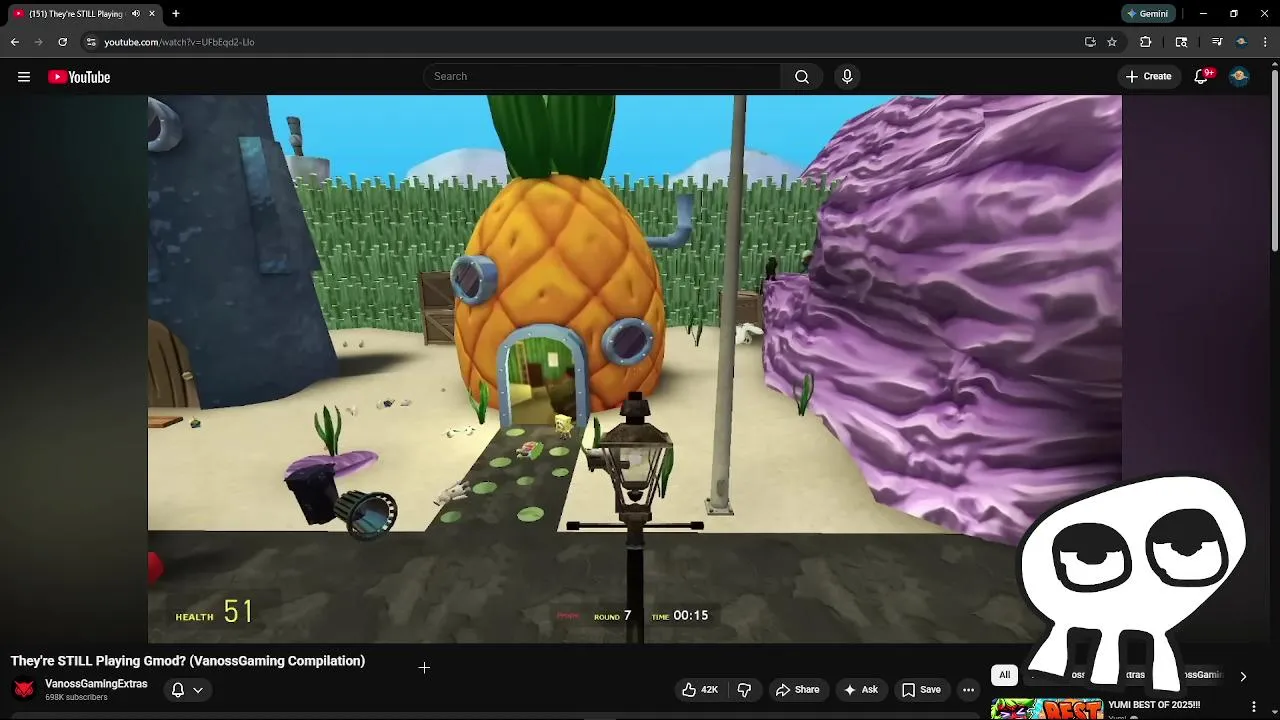Save video to a playlist
Viewport: 1280px width, 720px height.
921,690
